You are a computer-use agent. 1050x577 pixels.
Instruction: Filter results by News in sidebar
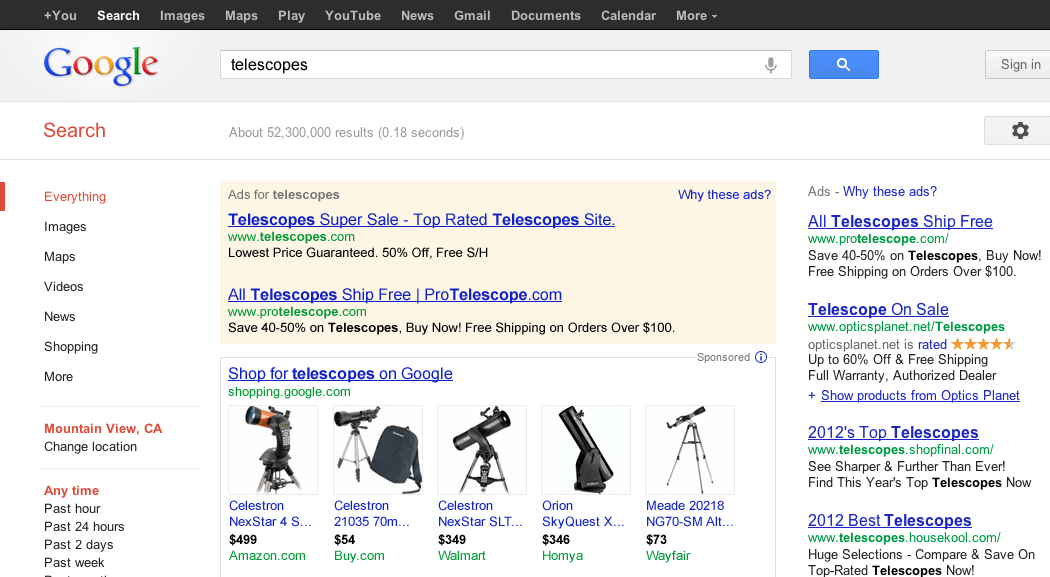[60, 317]
